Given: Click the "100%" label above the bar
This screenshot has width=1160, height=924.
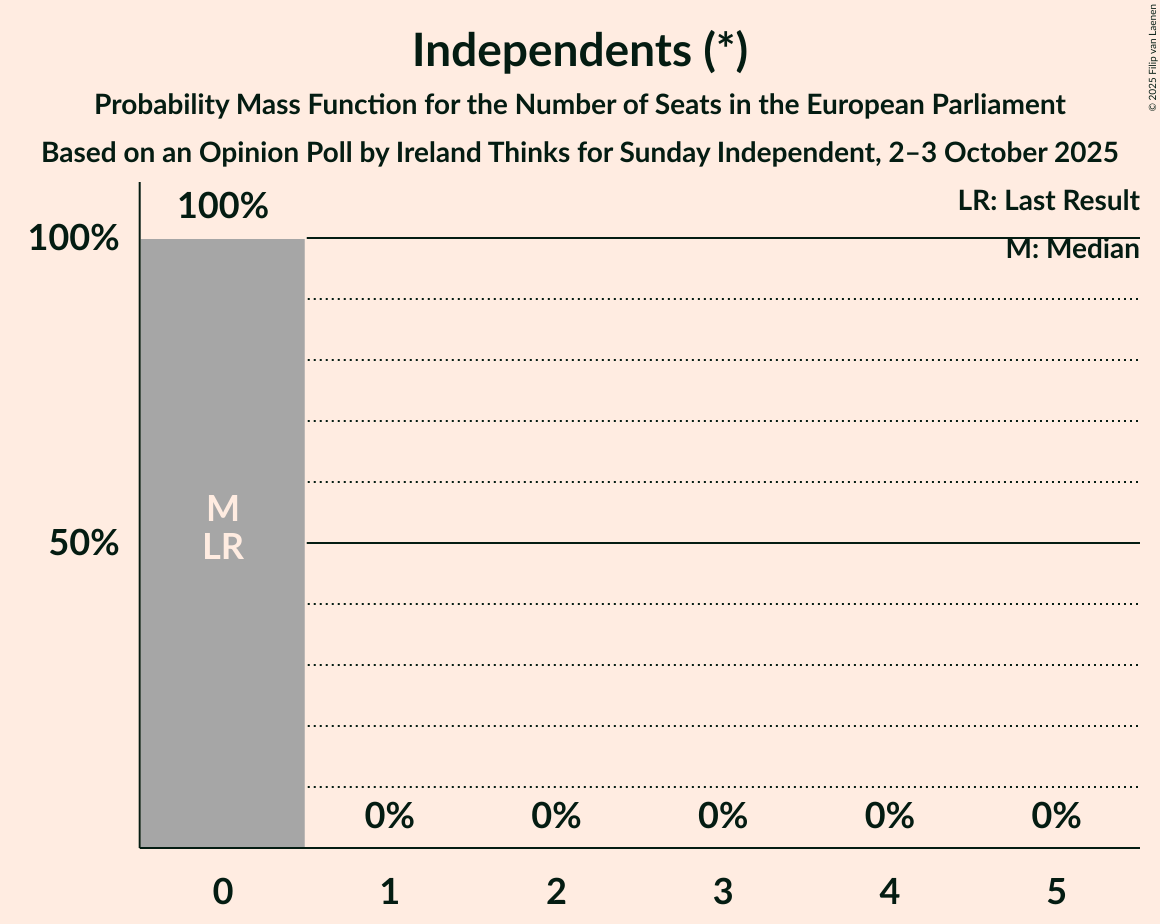Looking at the screenshot, I should tap(223, 206).
